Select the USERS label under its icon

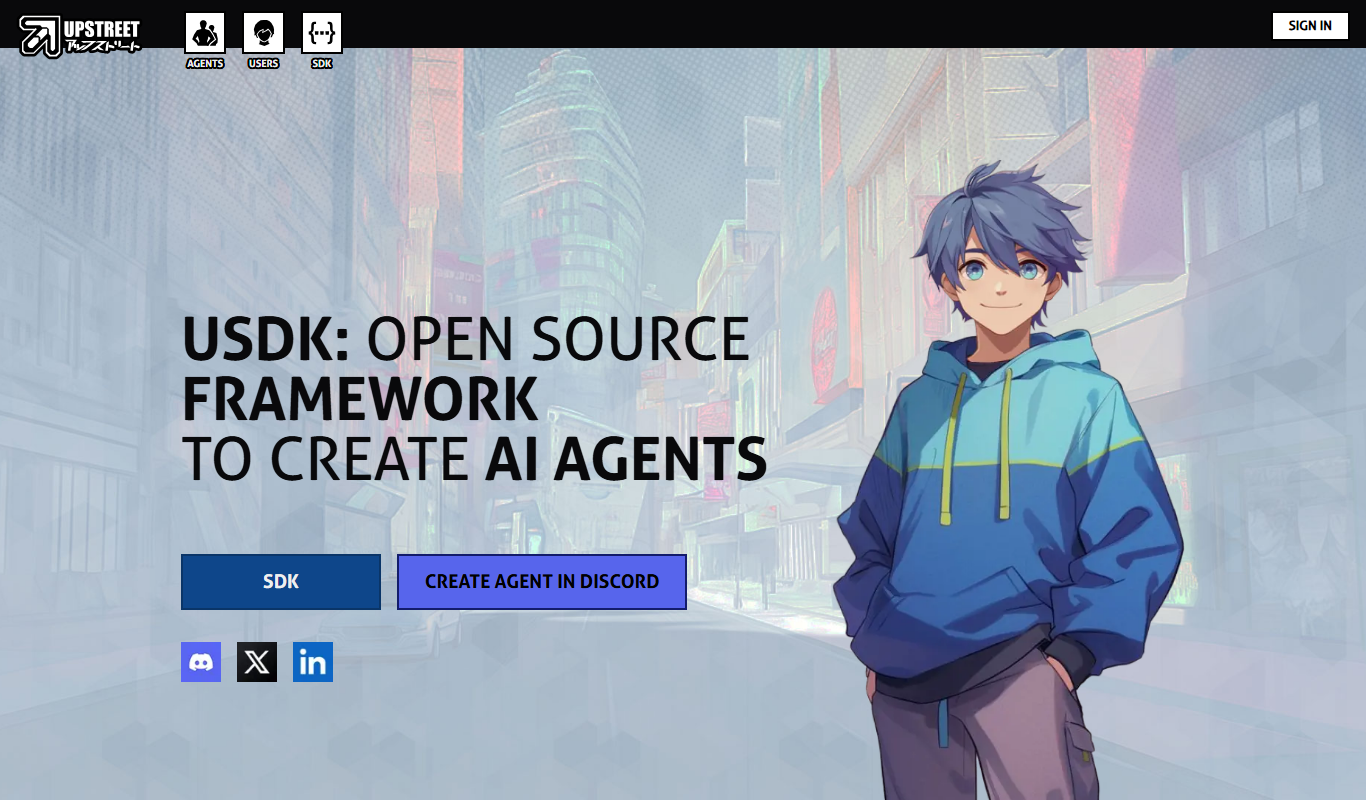pos(264,64)
